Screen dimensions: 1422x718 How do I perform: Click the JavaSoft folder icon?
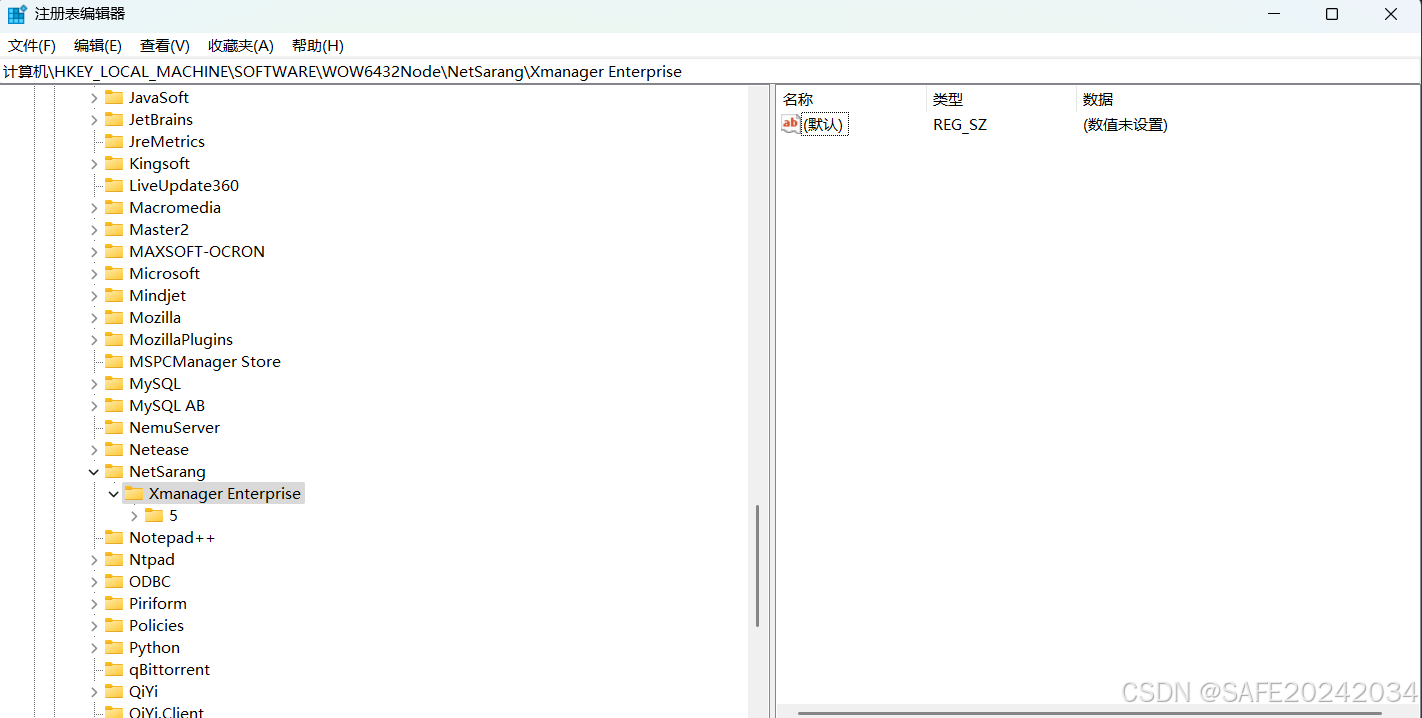tap(114, 97)
